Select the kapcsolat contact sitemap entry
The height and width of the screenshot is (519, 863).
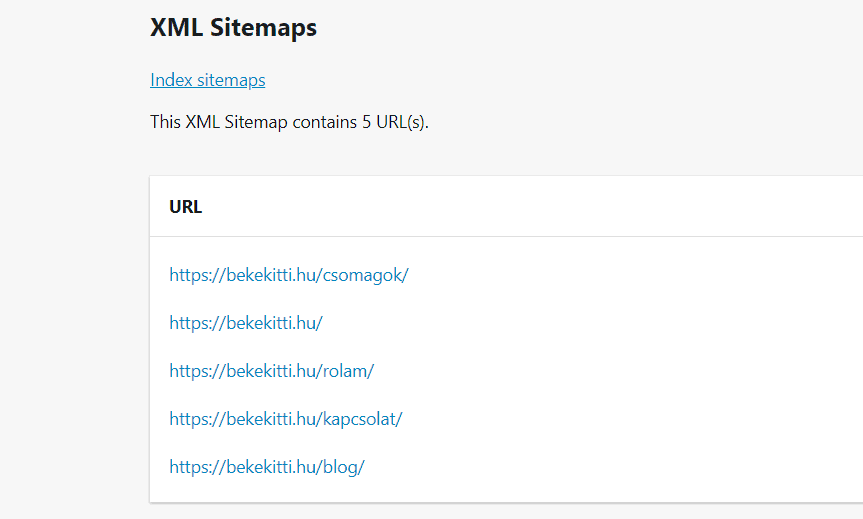pyautogui.click(x=286, y=418)
